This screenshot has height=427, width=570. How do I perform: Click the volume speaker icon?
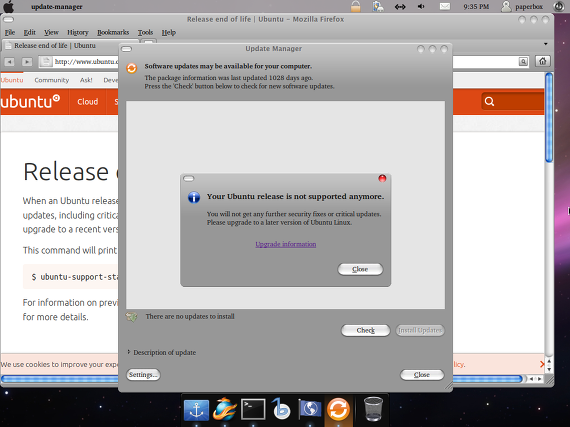tap(421, 6)
